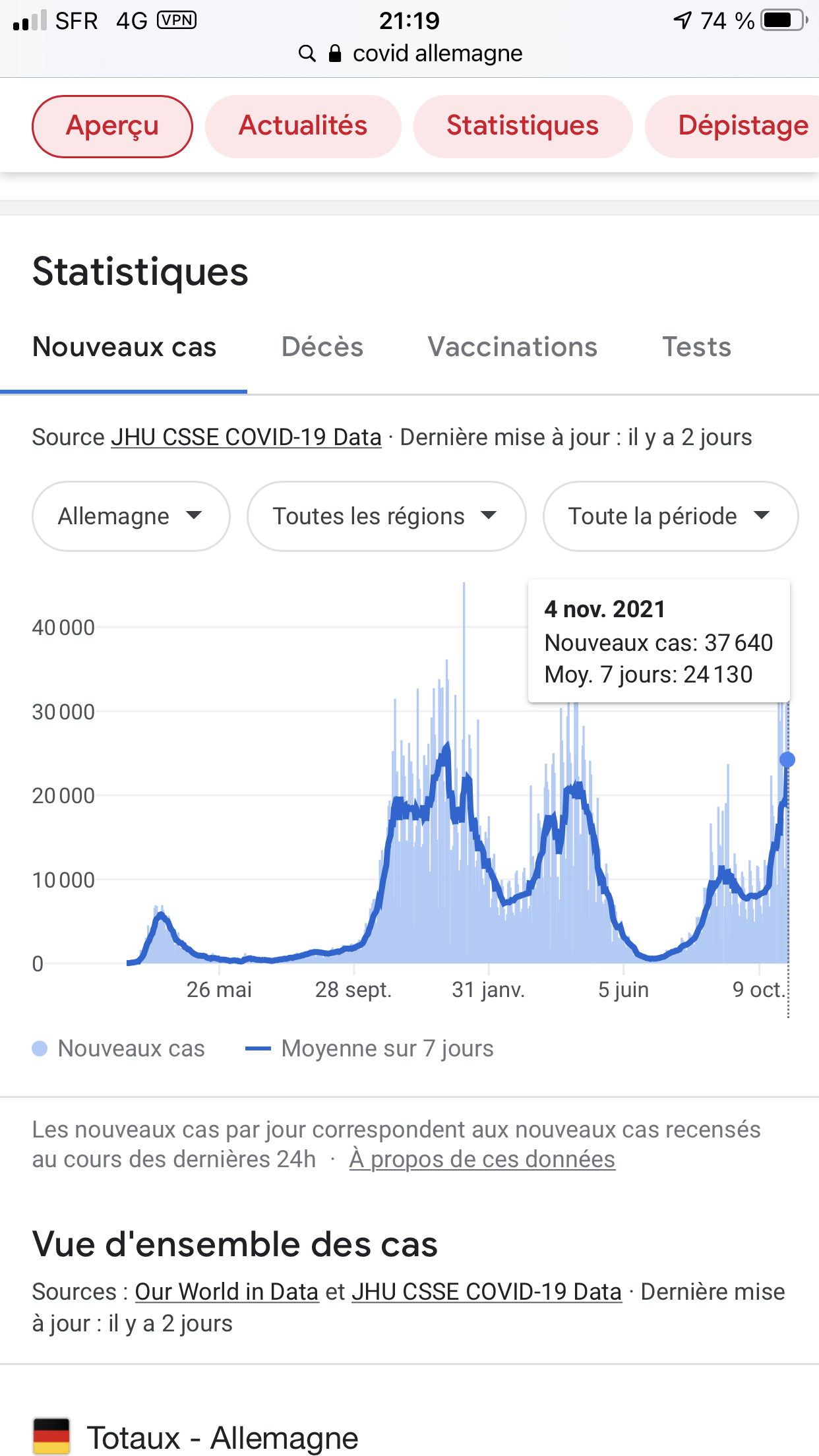Tap the location arrow status icon

682,20
